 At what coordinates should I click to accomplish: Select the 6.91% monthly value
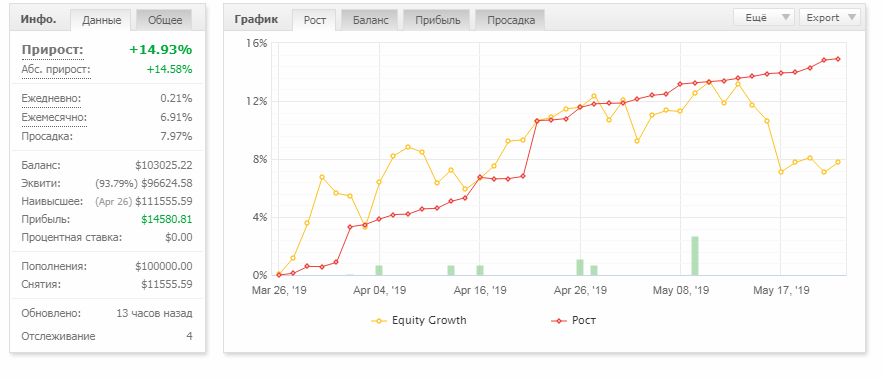coord(176,118)
